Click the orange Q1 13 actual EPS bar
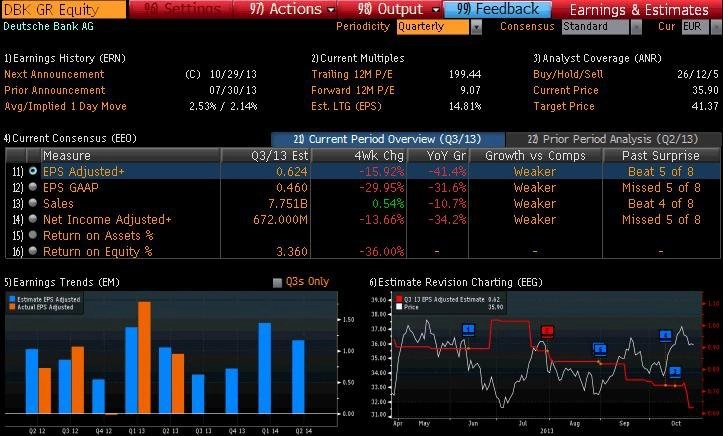Screen dimensions: 723x436 pyautogui.click(x=144, y=357)
